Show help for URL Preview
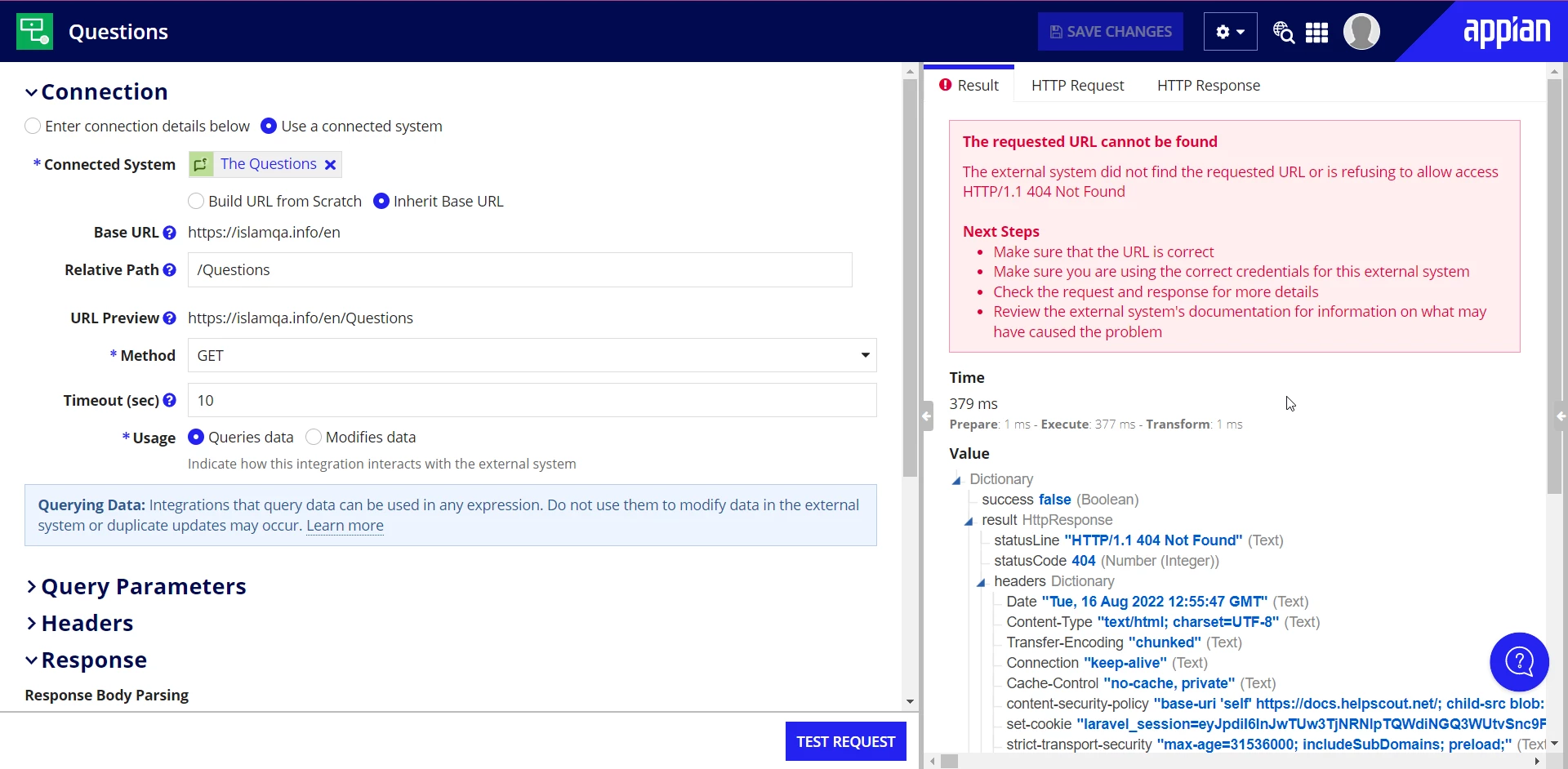The height and width of the screenshot is (769, 1568). (169, 318)
